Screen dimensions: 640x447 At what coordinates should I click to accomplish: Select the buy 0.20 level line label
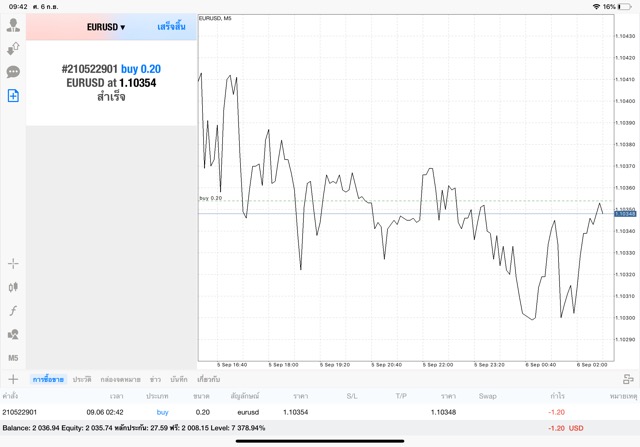[211, 198]
